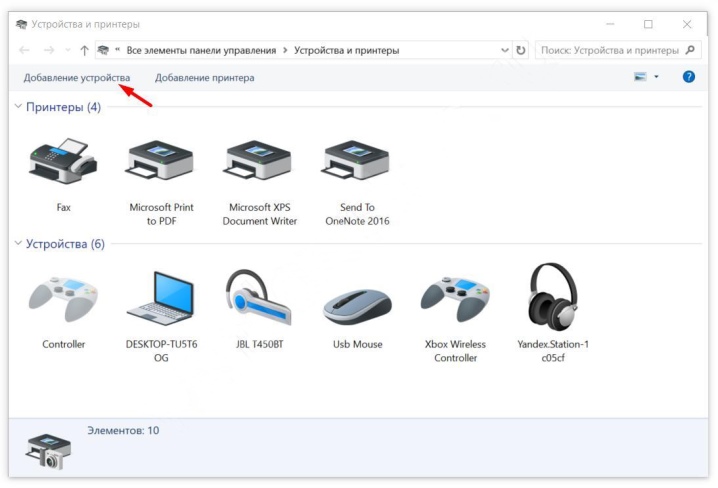Click the search magnifier icon
Screen dimensions: 718x488
pos(690,50)
